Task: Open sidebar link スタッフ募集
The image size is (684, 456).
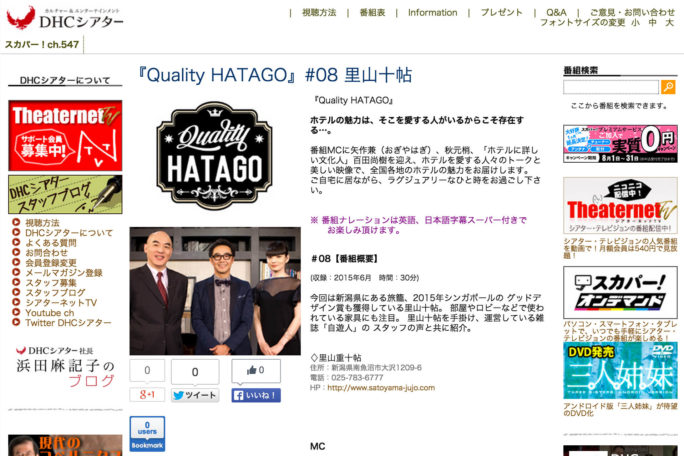Action: [51, 283]
